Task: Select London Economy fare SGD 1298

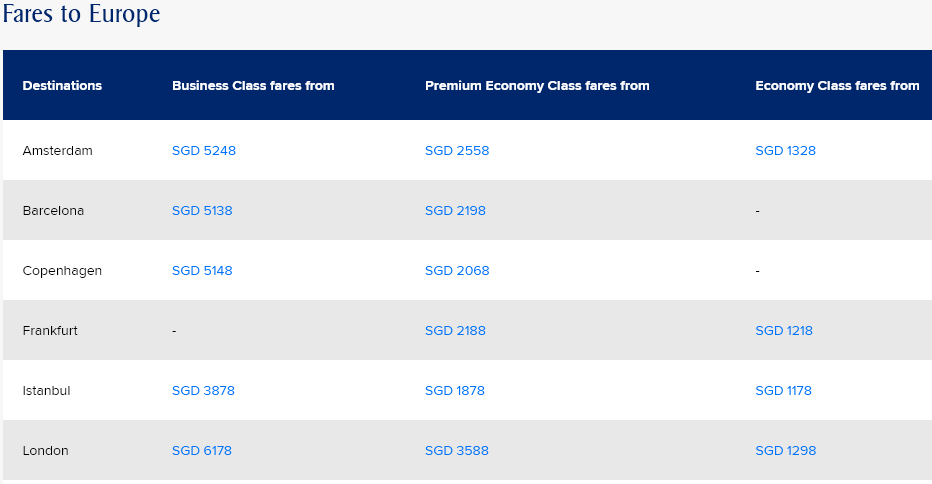Action: [785, 451]
